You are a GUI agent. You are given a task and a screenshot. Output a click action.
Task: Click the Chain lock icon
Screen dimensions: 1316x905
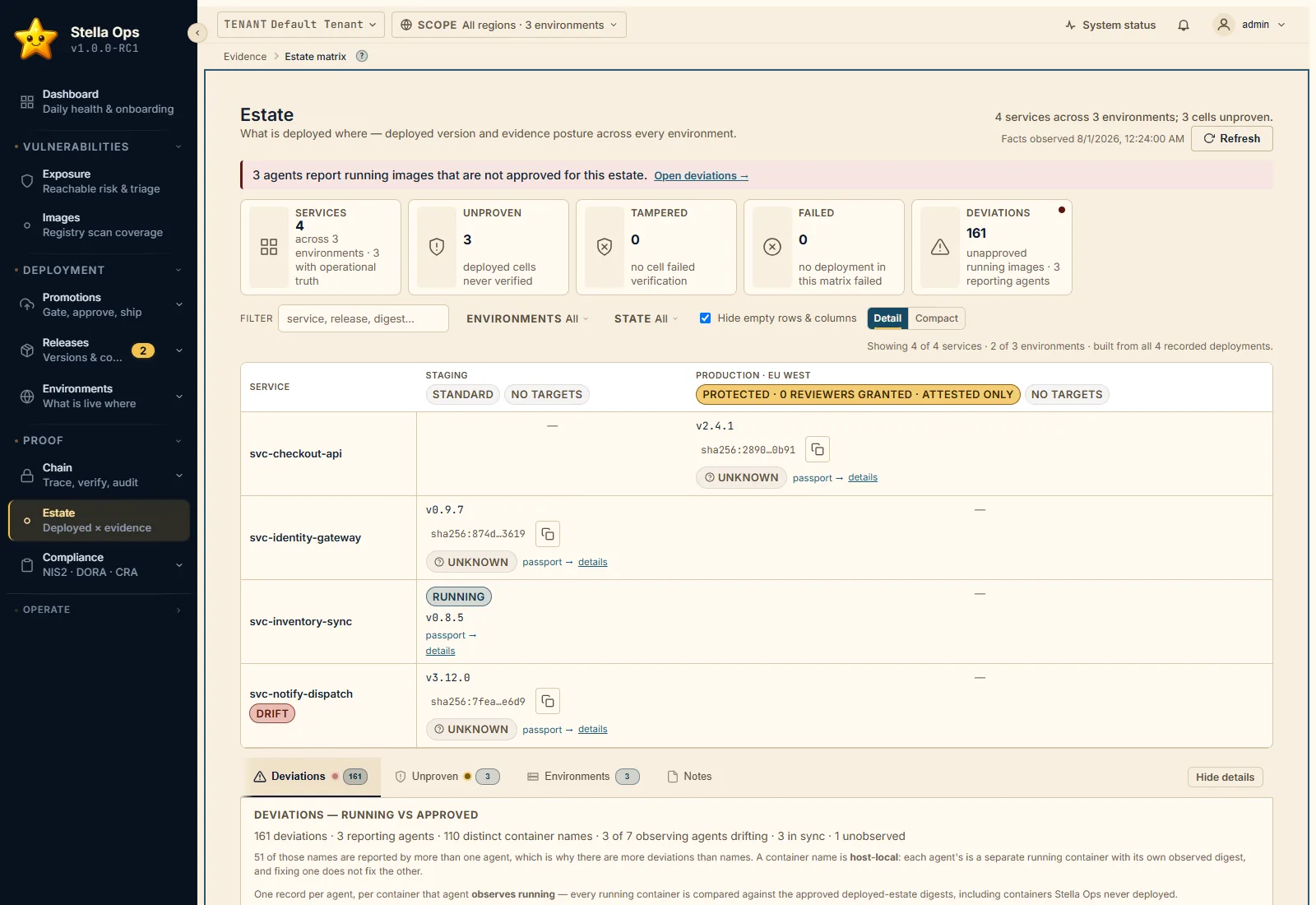coord(27,476)
